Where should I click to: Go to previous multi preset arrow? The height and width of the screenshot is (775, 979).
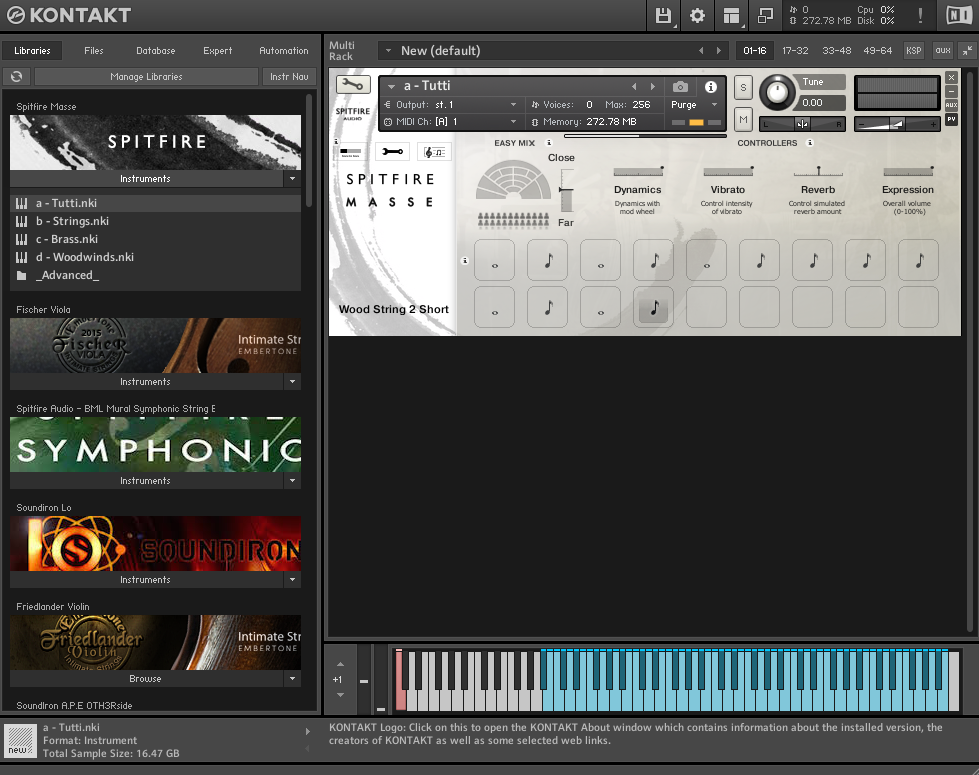[701, 51]
